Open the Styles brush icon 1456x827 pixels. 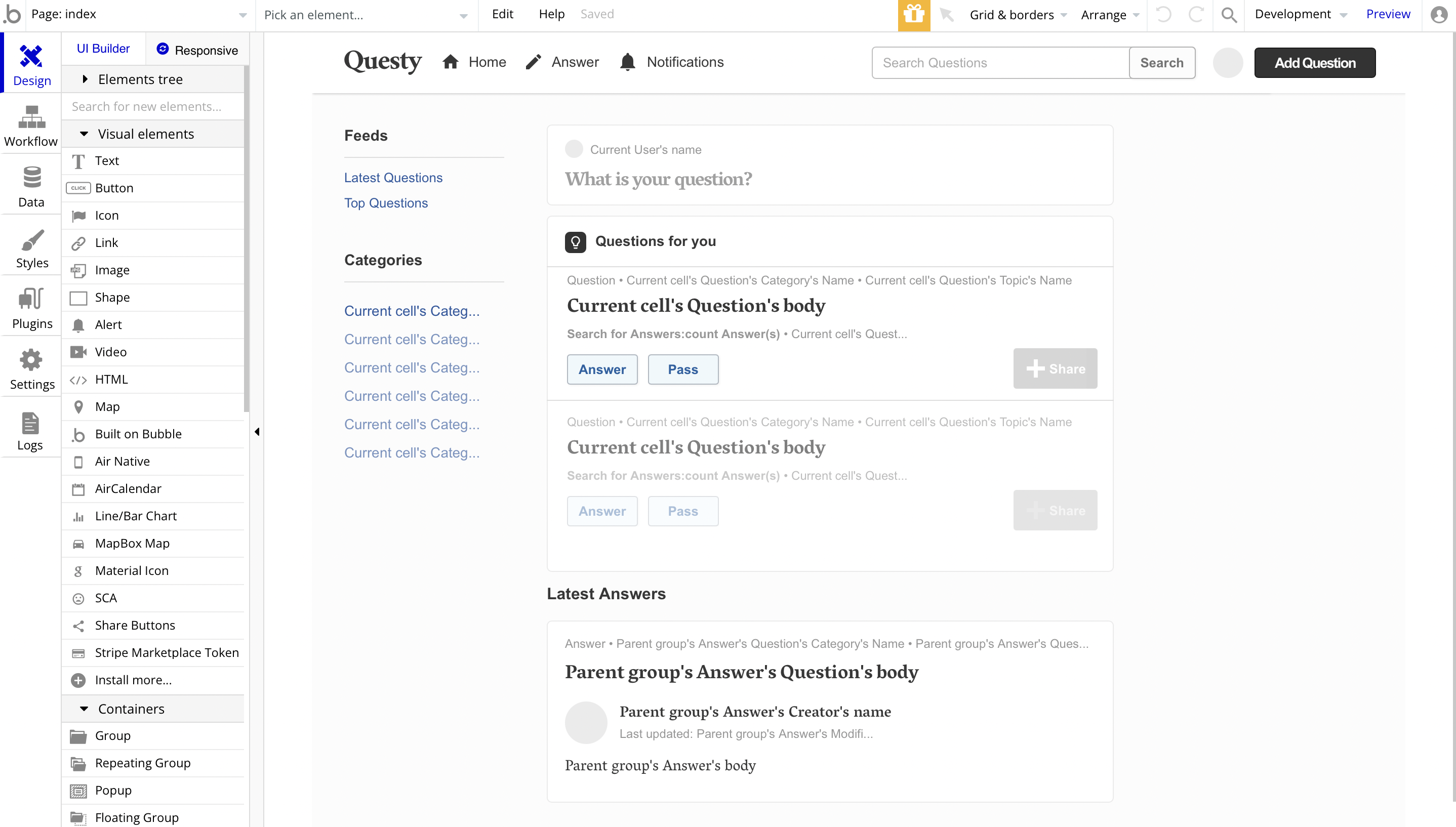pyautogui.click(x=31, y=240)
